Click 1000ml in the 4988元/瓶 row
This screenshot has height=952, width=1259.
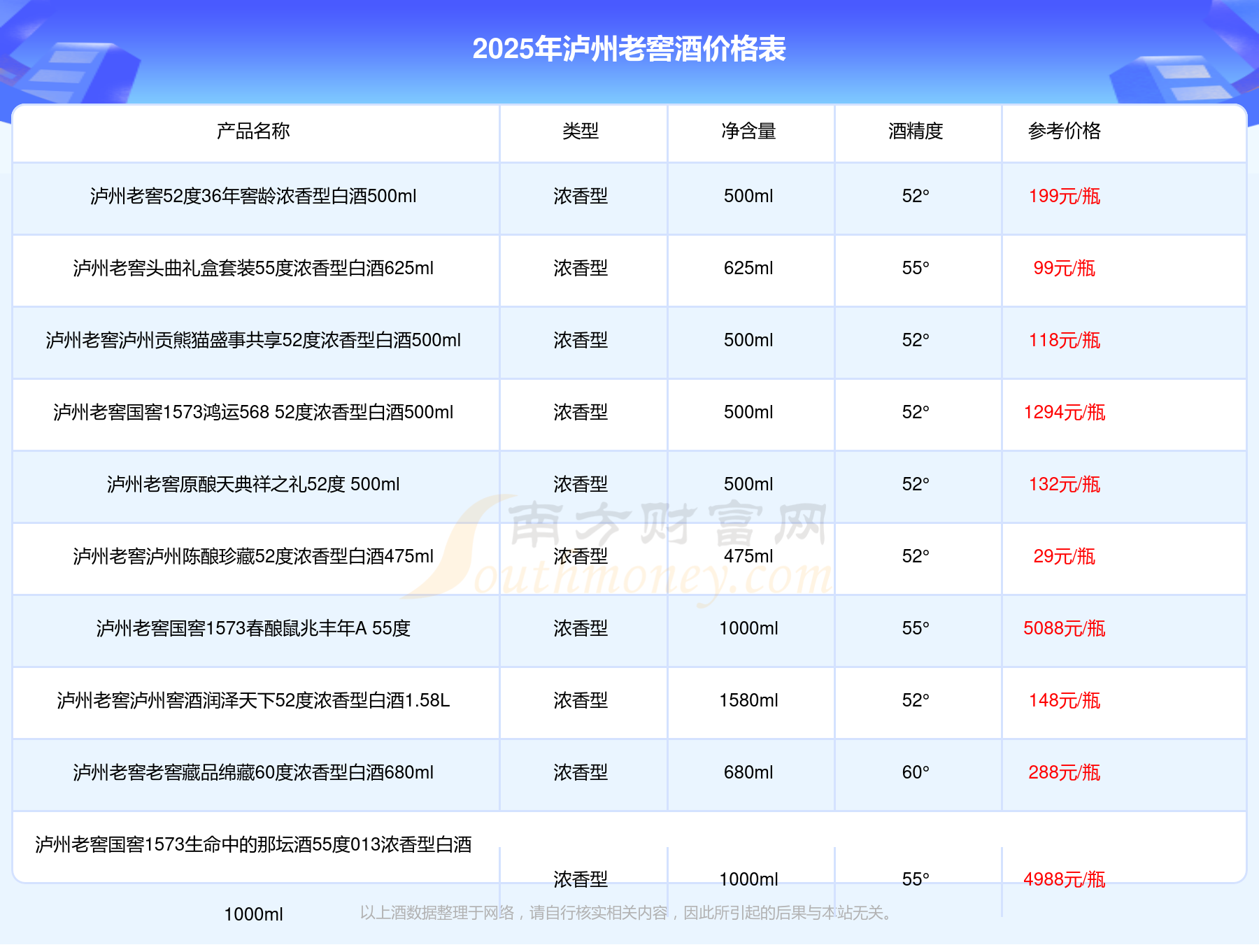click(x=748, y=880)
